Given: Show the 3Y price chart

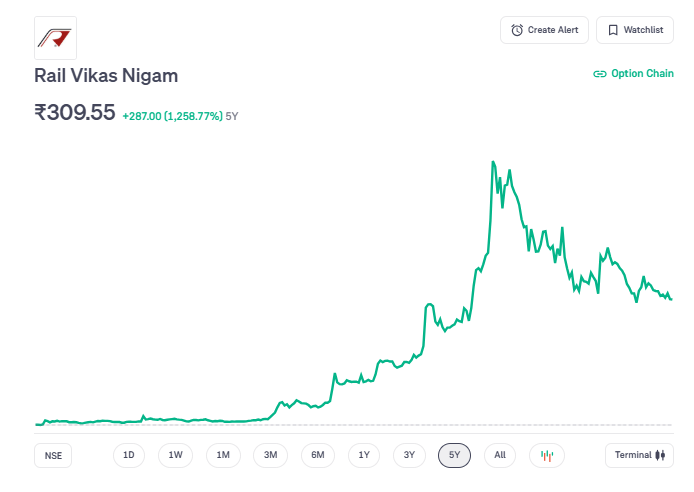Looking at the screenshot, I should [x=409, y=455].
